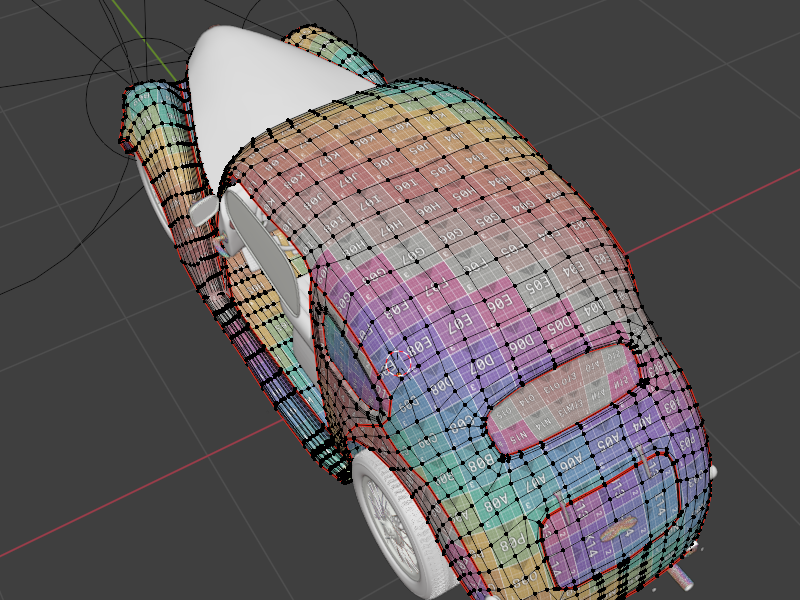Click the 3D cursor circle on the car

pyautogui.click(x=398, y=364)
